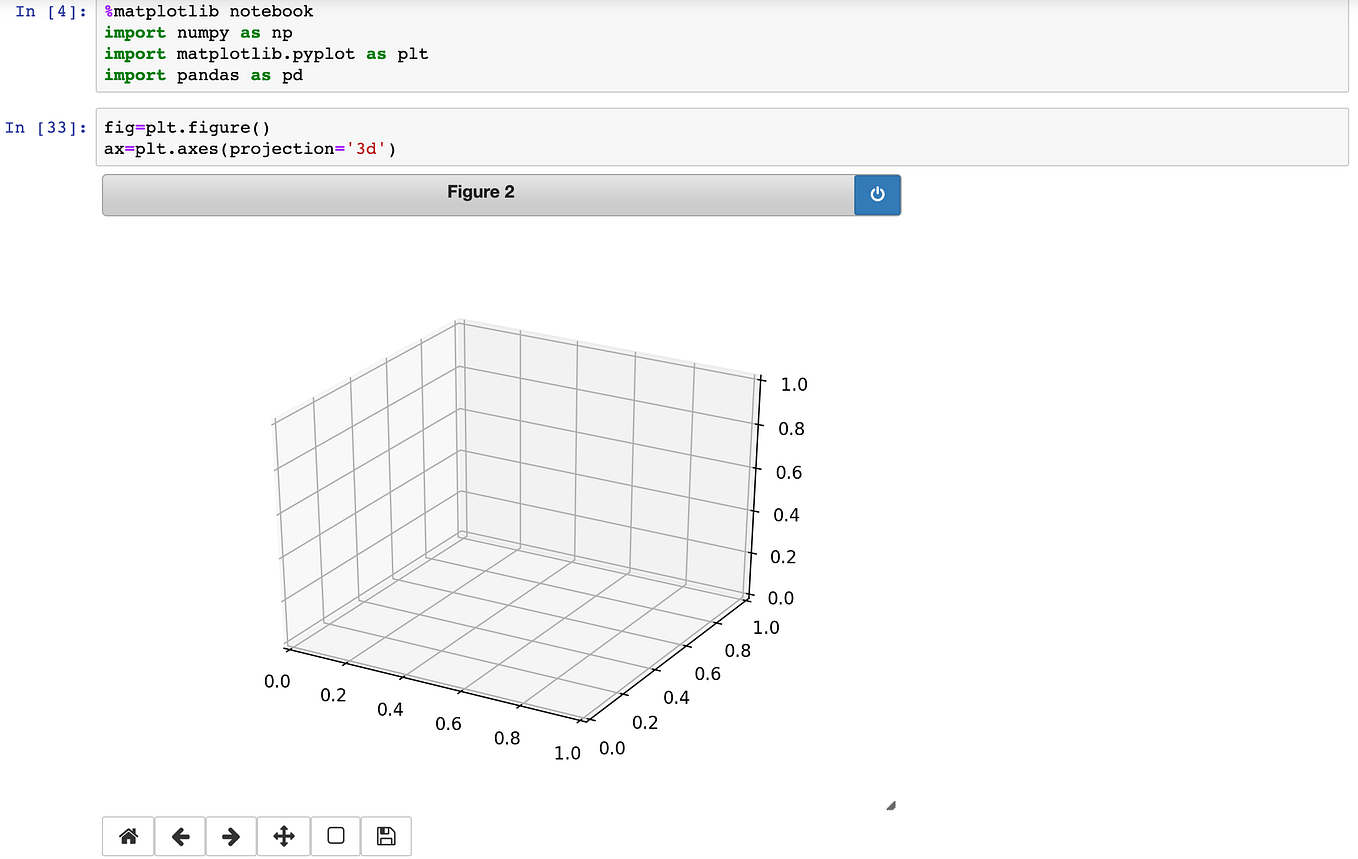Click the Save figure disk icon
The height and width of the screenshot is (859, 1358).
pyautogui.click(x=387, y=836)
